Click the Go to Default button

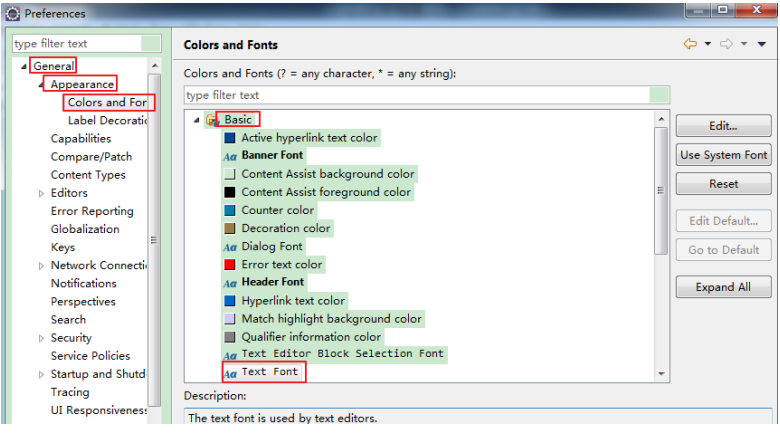coord(723,250)
